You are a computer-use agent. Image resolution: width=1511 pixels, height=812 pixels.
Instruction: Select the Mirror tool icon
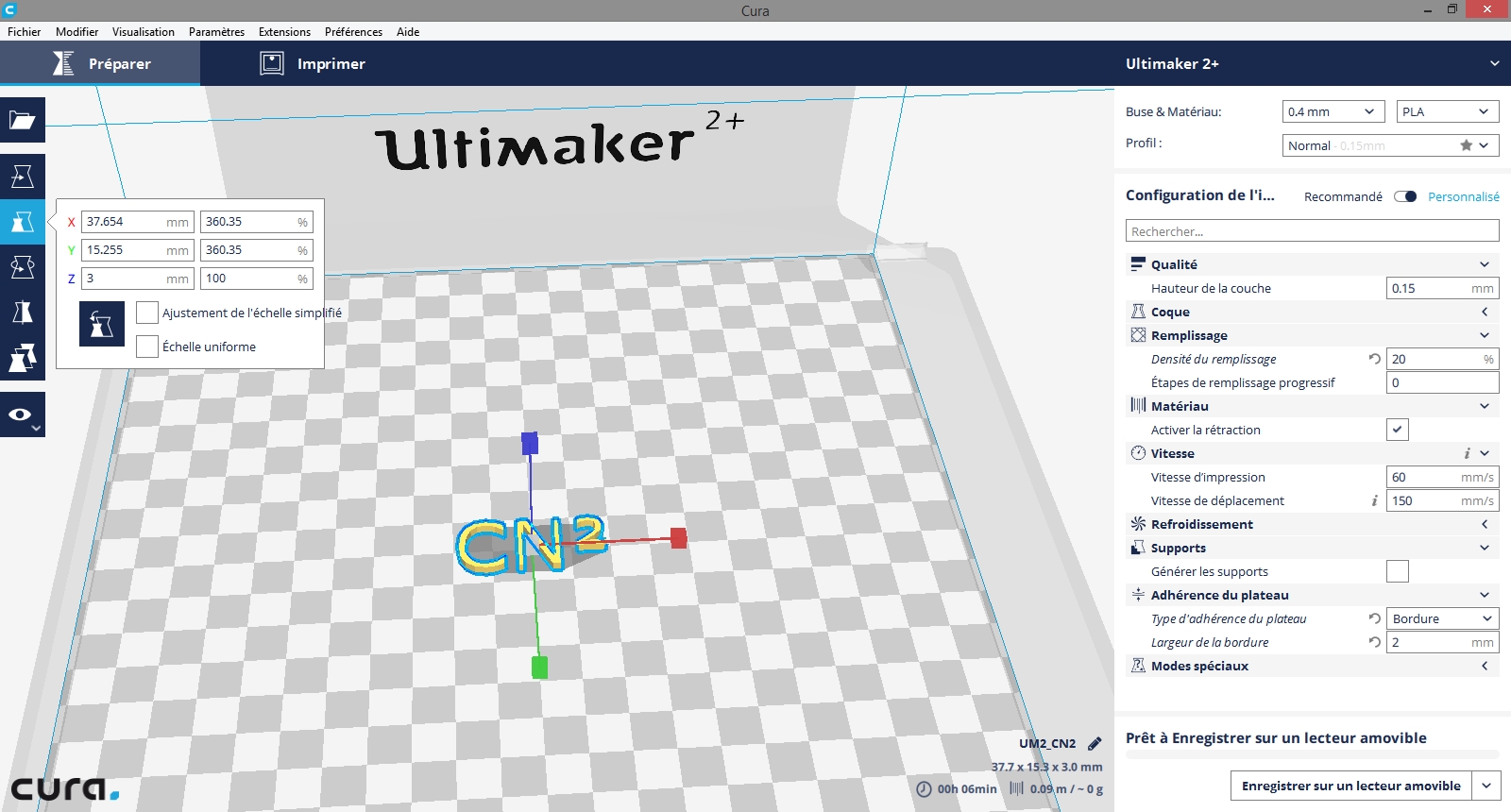tap(23, 313)
